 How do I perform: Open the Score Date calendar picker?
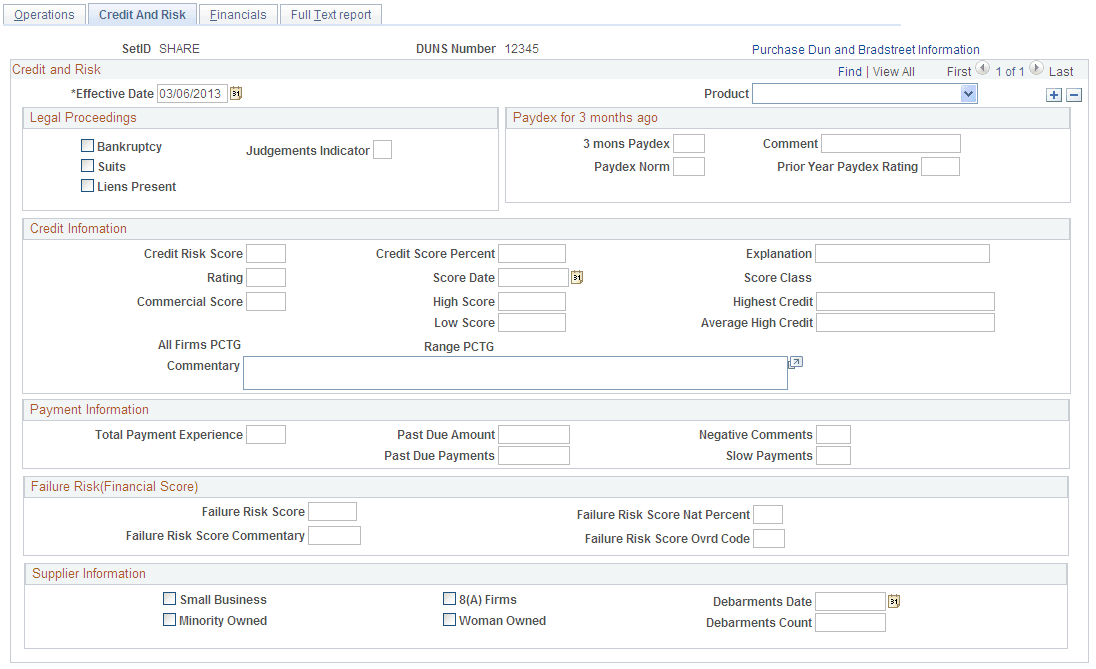(x=576, y=276)
